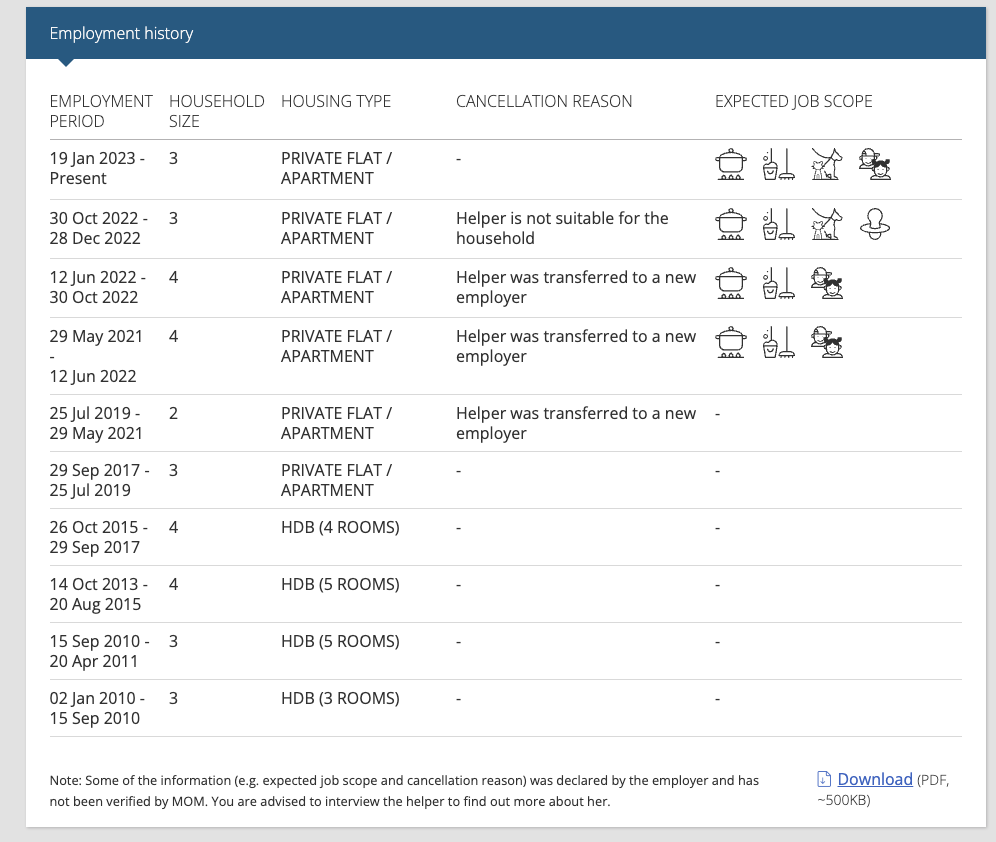This screenshot has width=996, height=842.
Task: Click the 25 Jul 2019 - 29 May 2021 period
Action: point(98,423)
